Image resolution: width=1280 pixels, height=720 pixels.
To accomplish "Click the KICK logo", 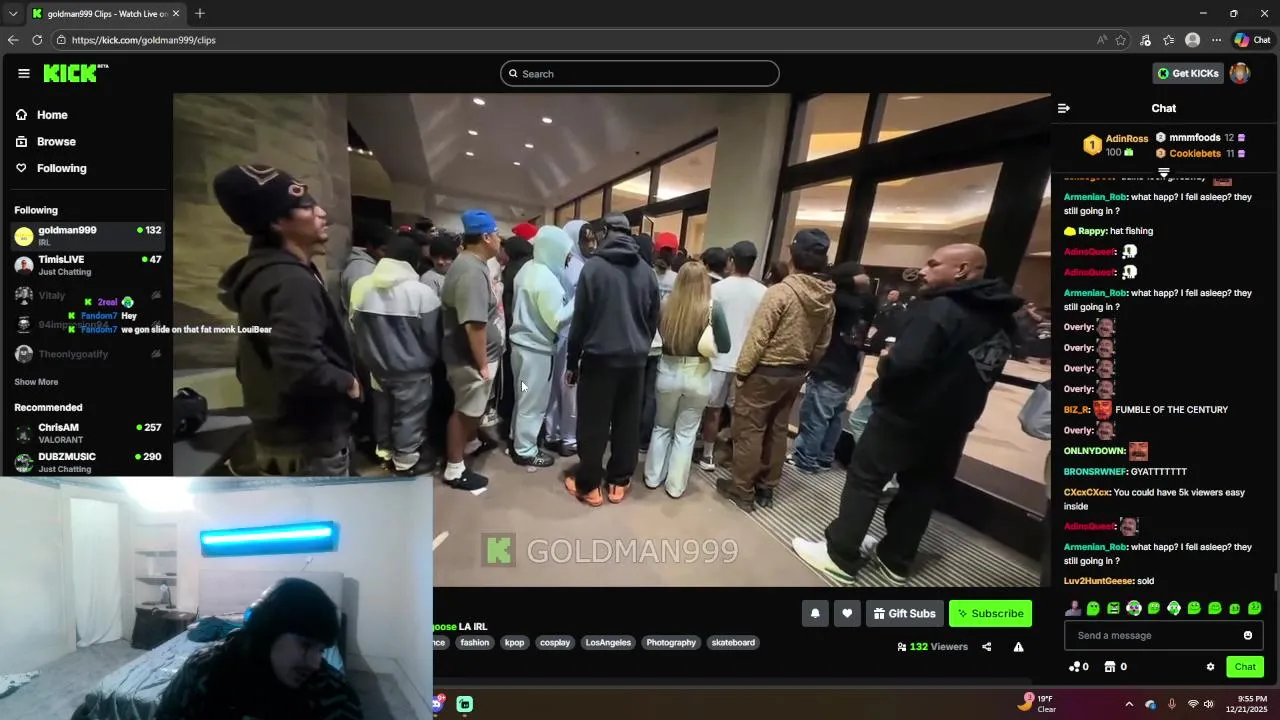I will coord(75,73).
